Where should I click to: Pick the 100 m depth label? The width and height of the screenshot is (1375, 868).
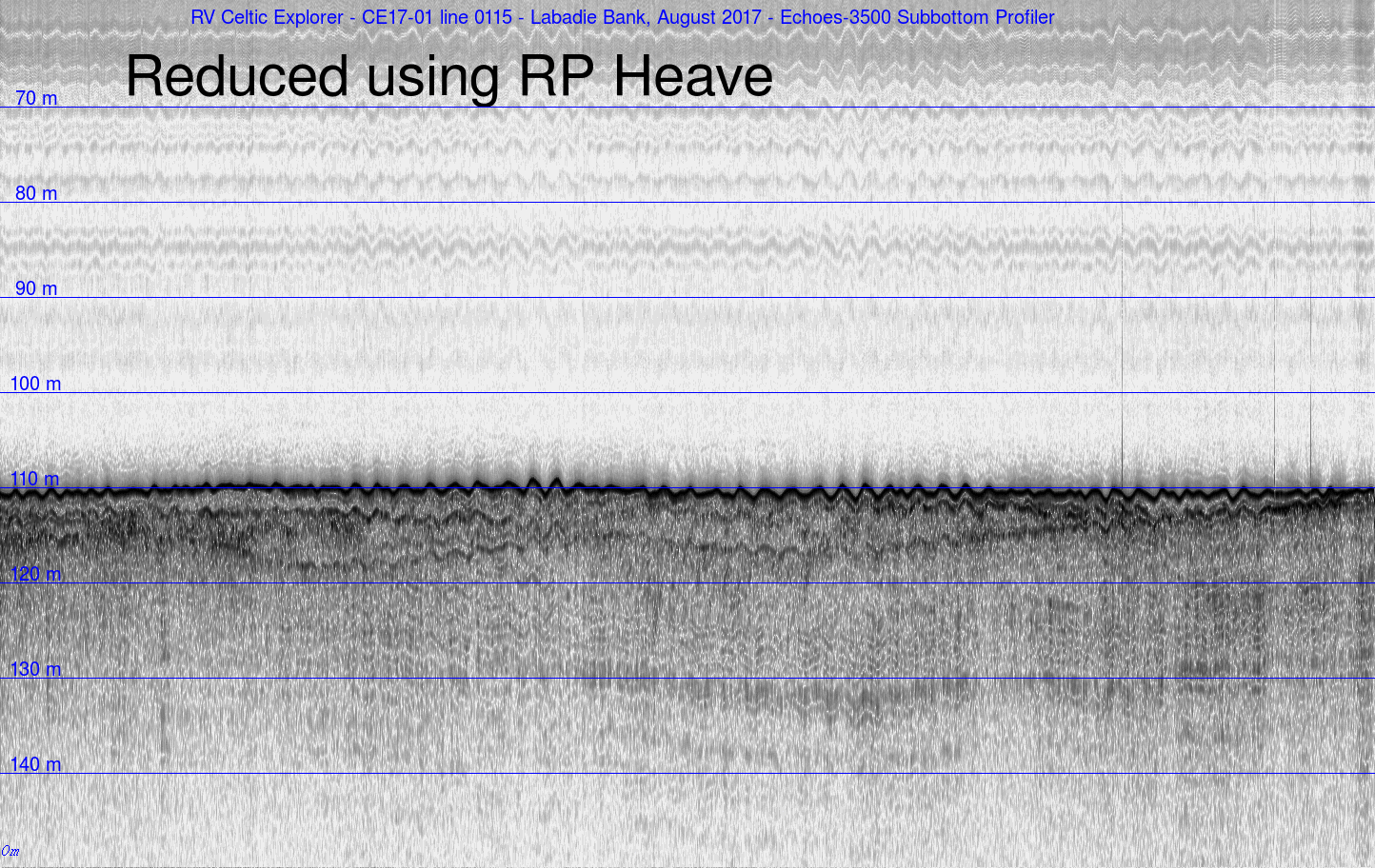[x=35, y=384]
